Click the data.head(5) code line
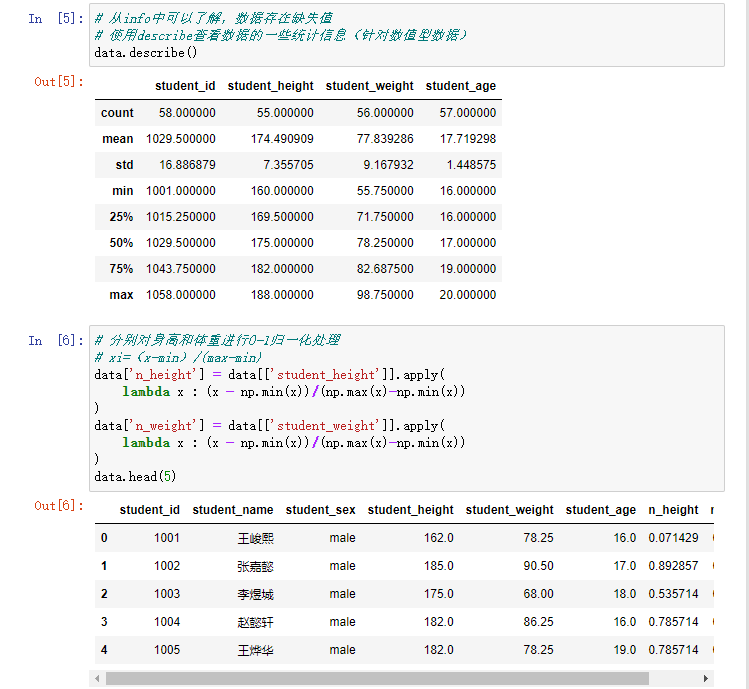The height and width of the screenshot is (689, 749). pos(135,476)
